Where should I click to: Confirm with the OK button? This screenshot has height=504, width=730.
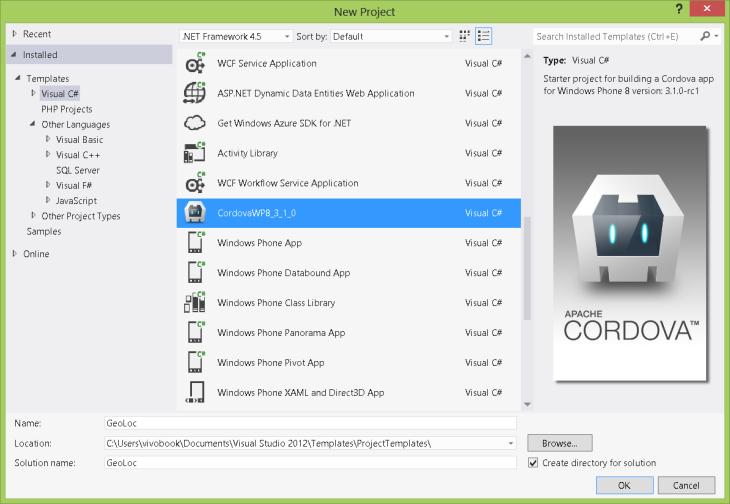[x=624, y=485]
